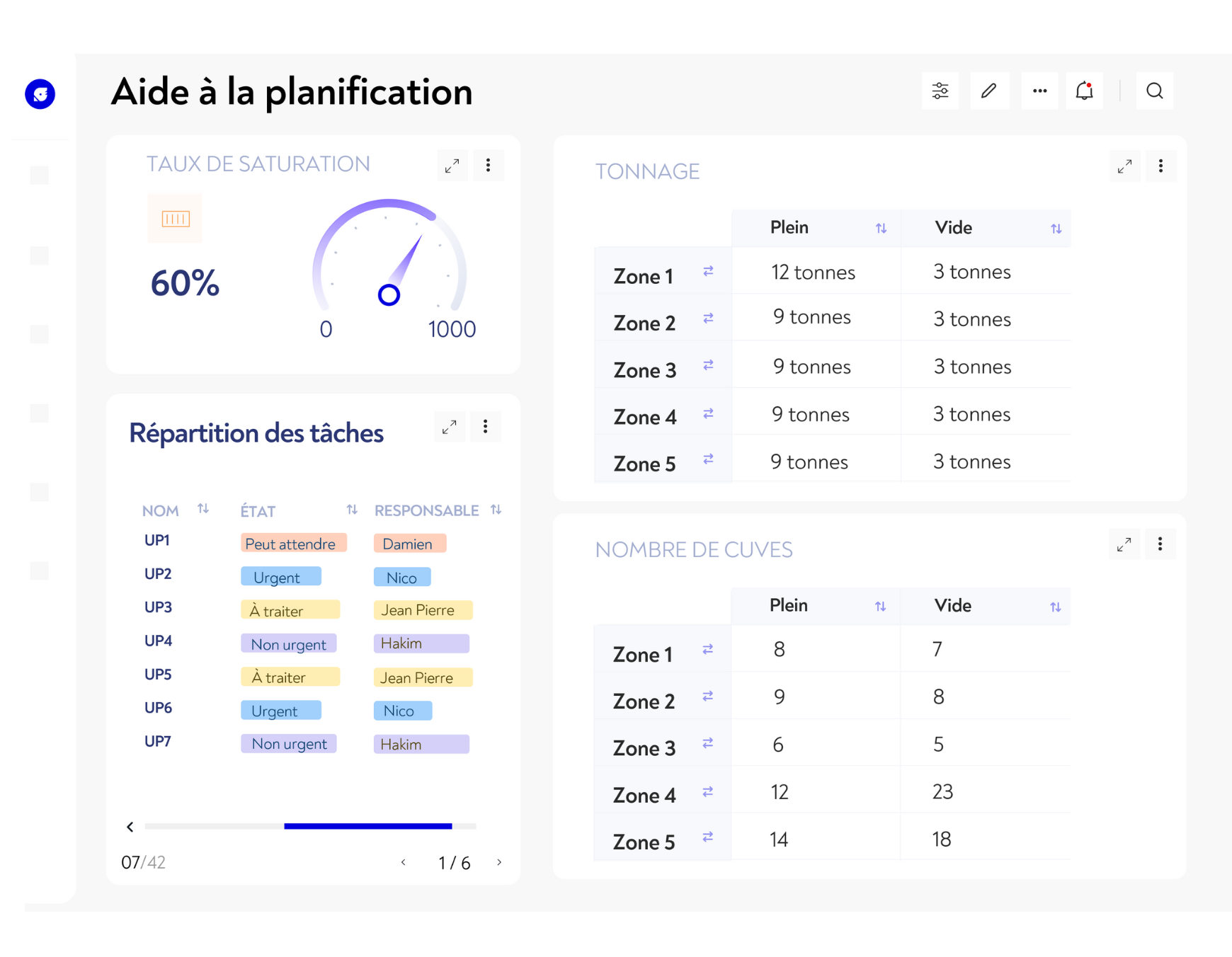Screen dimensions: 1232x957
Task: Click the blue horizontal scrollbar thumb
Action: coord(367,826)
